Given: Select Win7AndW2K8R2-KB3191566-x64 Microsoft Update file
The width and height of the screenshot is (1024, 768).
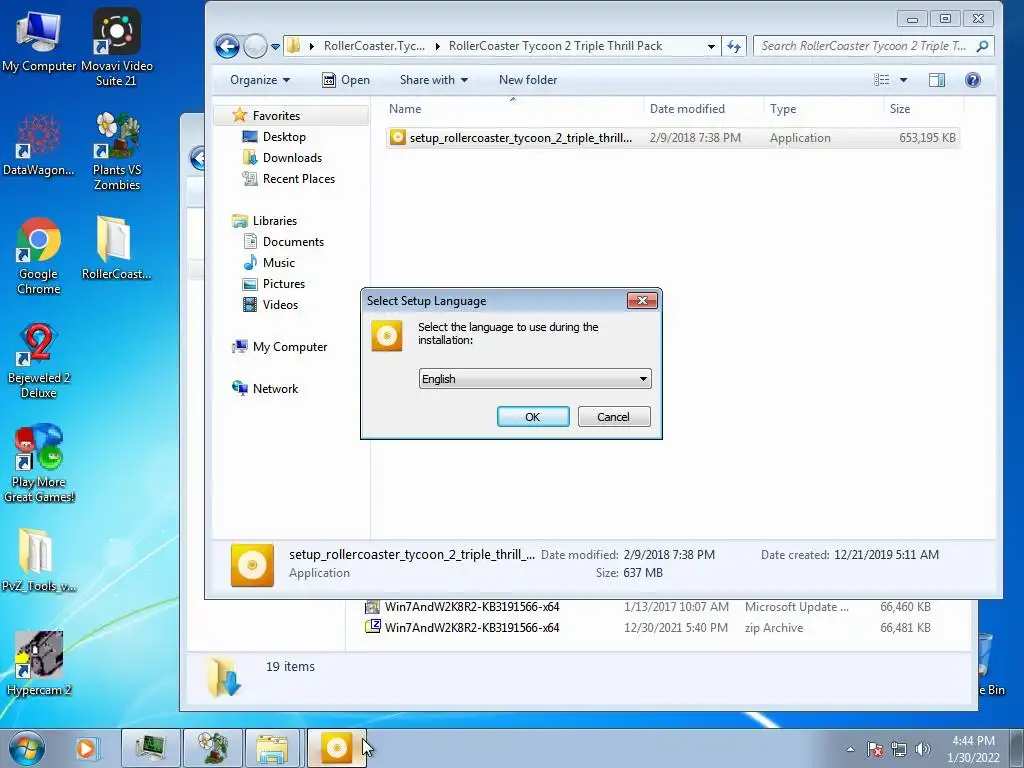Looking at the screenshot, I should (x=647, y=607).
